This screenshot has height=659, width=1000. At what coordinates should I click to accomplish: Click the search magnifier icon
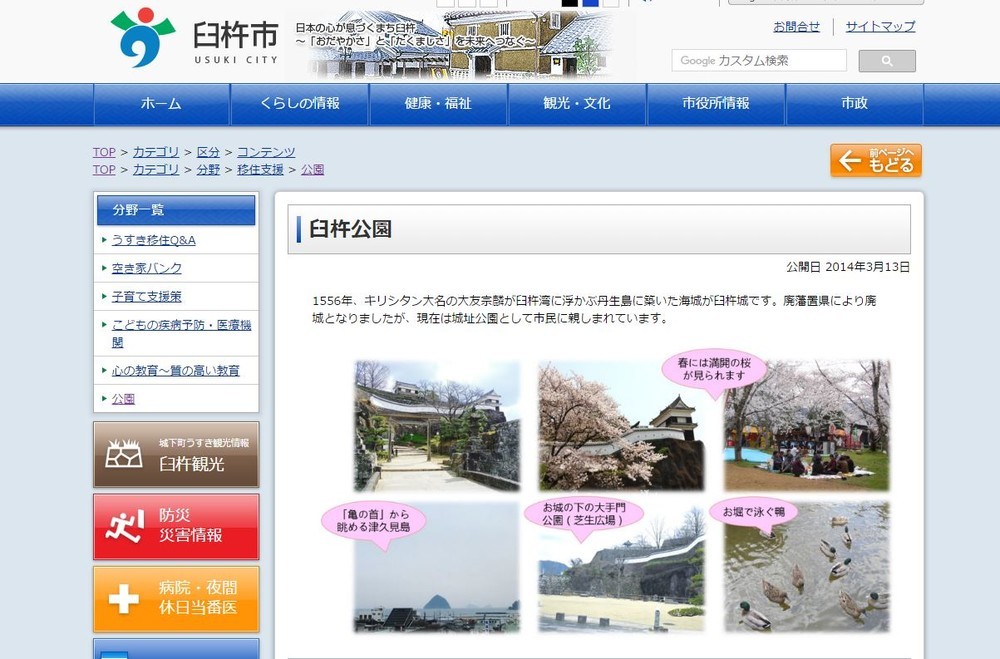[x=886, y=60]
